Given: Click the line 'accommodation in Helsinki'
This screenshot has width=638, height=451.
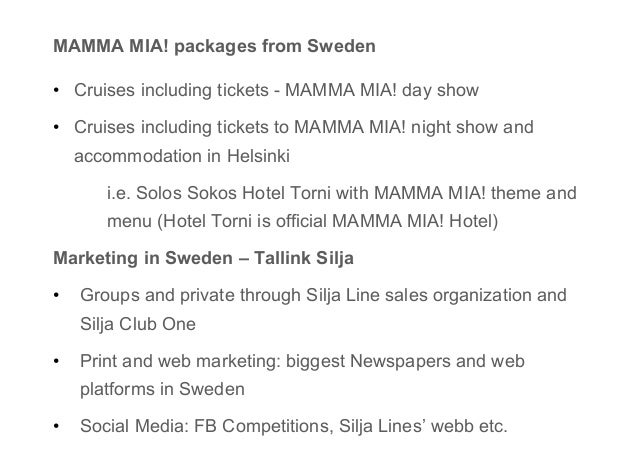Looking at the screenshot, I should tap(182, 156).
